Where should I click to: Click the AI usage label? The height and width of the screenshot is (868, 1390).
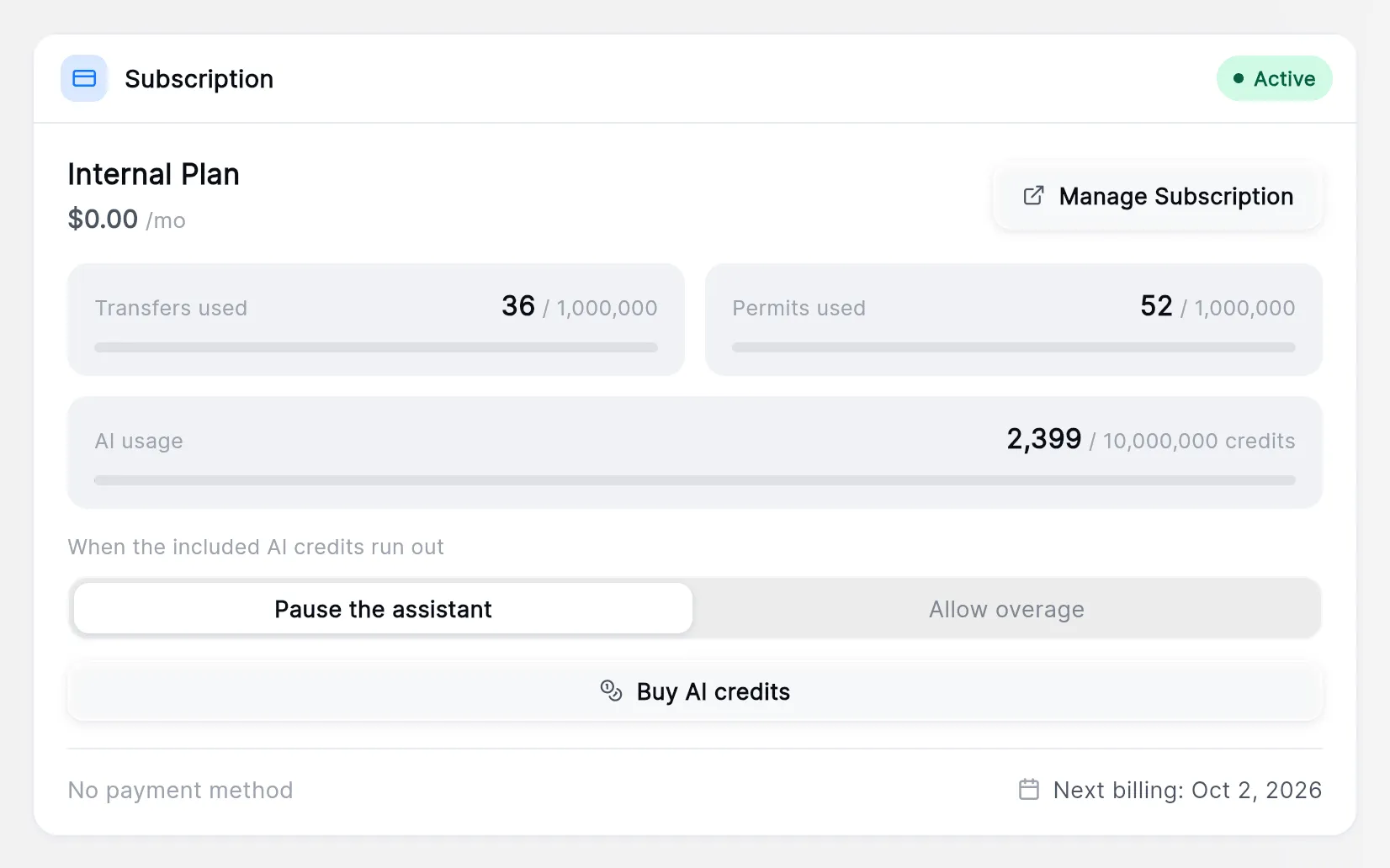pyautogui.click(x=139, y=441)
